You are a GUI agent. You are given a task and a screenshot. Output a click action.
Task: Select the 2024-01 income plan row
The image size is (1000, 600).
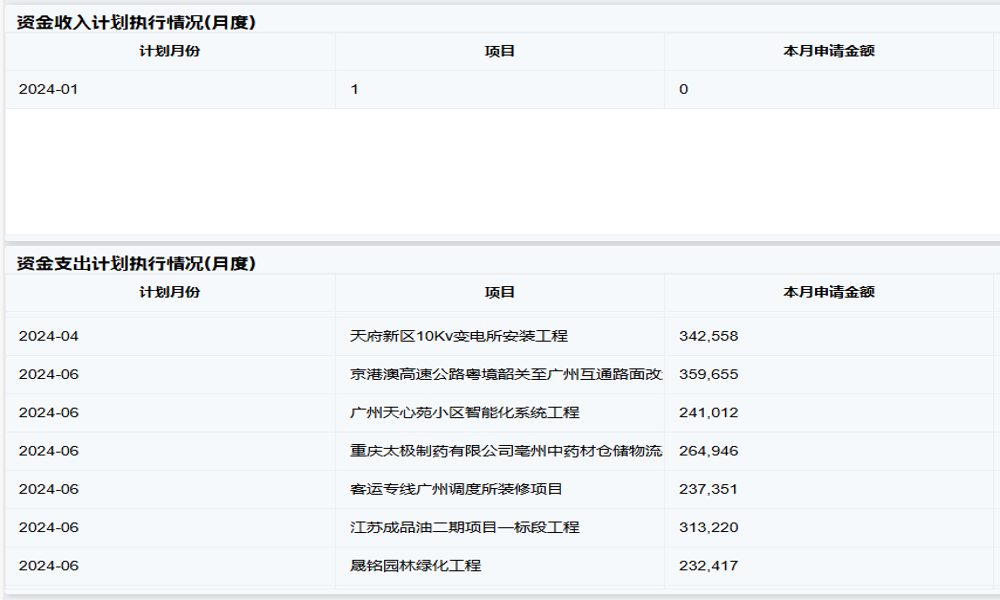click(48, 89)
